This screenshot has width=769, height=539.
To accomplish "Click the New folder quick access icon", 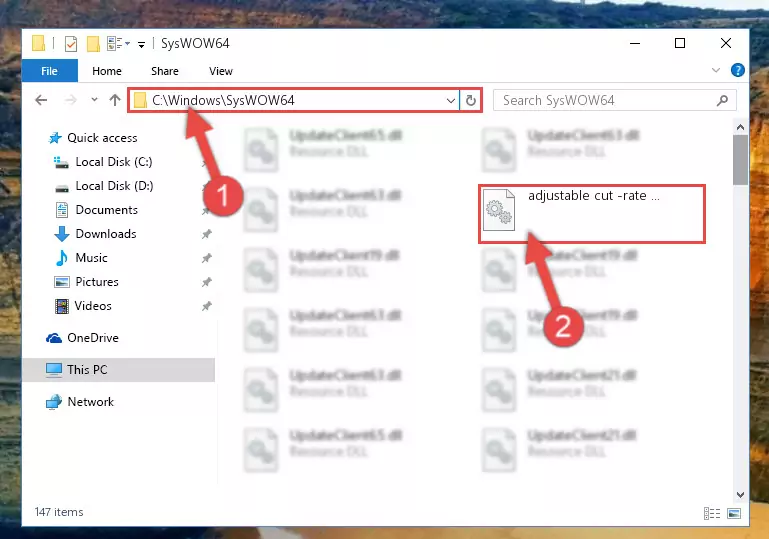I will (x=93, y=44).
